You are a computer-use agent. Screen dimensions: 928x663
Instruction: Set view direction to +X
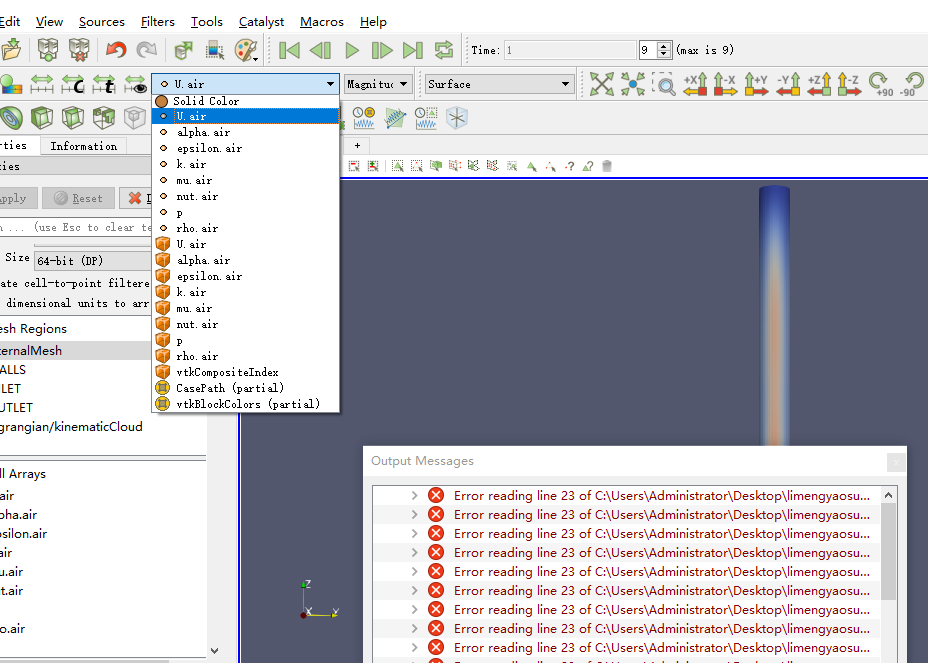point(696,85)
